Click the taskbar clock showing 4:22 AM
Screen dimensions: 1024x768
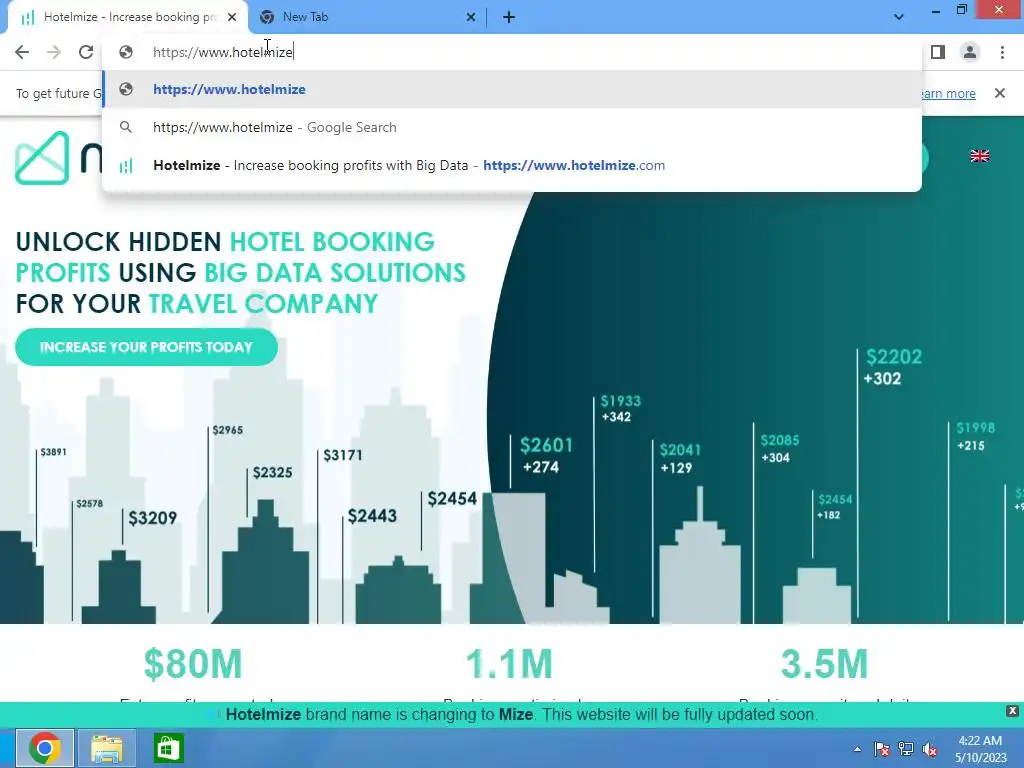[x=980, y=749]
